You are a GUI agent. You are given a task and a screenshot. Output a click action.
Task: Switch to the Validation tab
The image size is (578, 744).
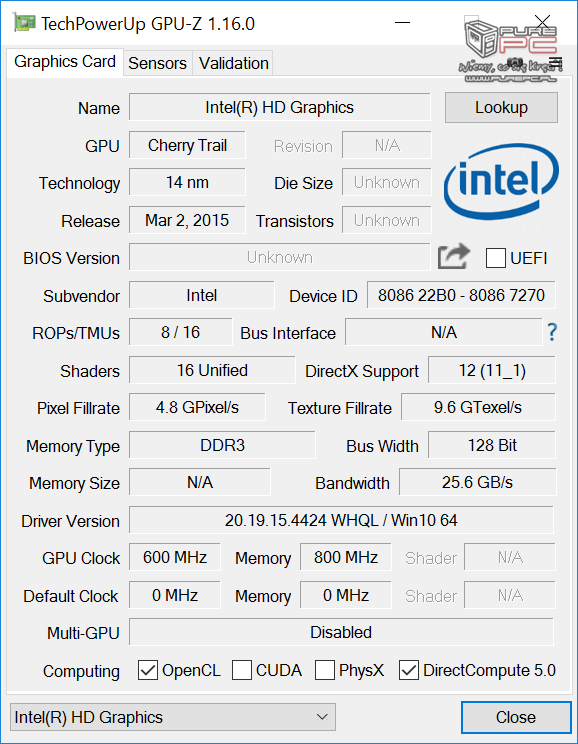233,63
